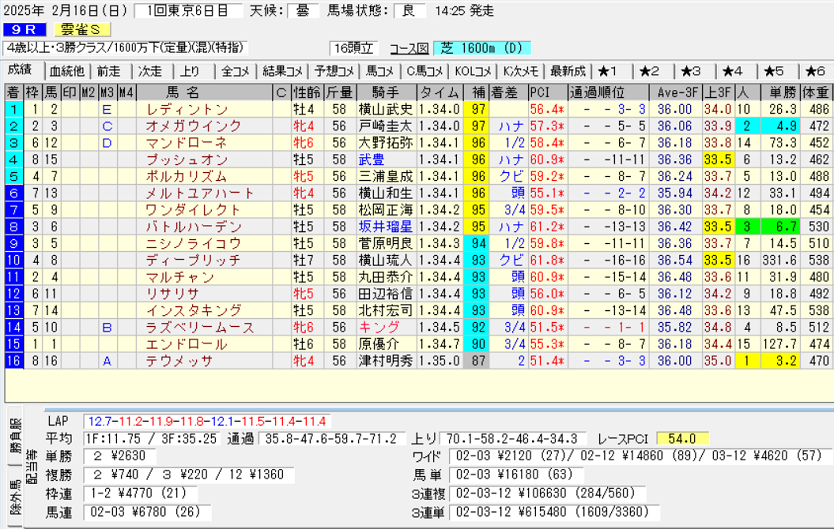834x529 pixels.
Task: Select the ★4 star tab
Action: coord(732,71)
